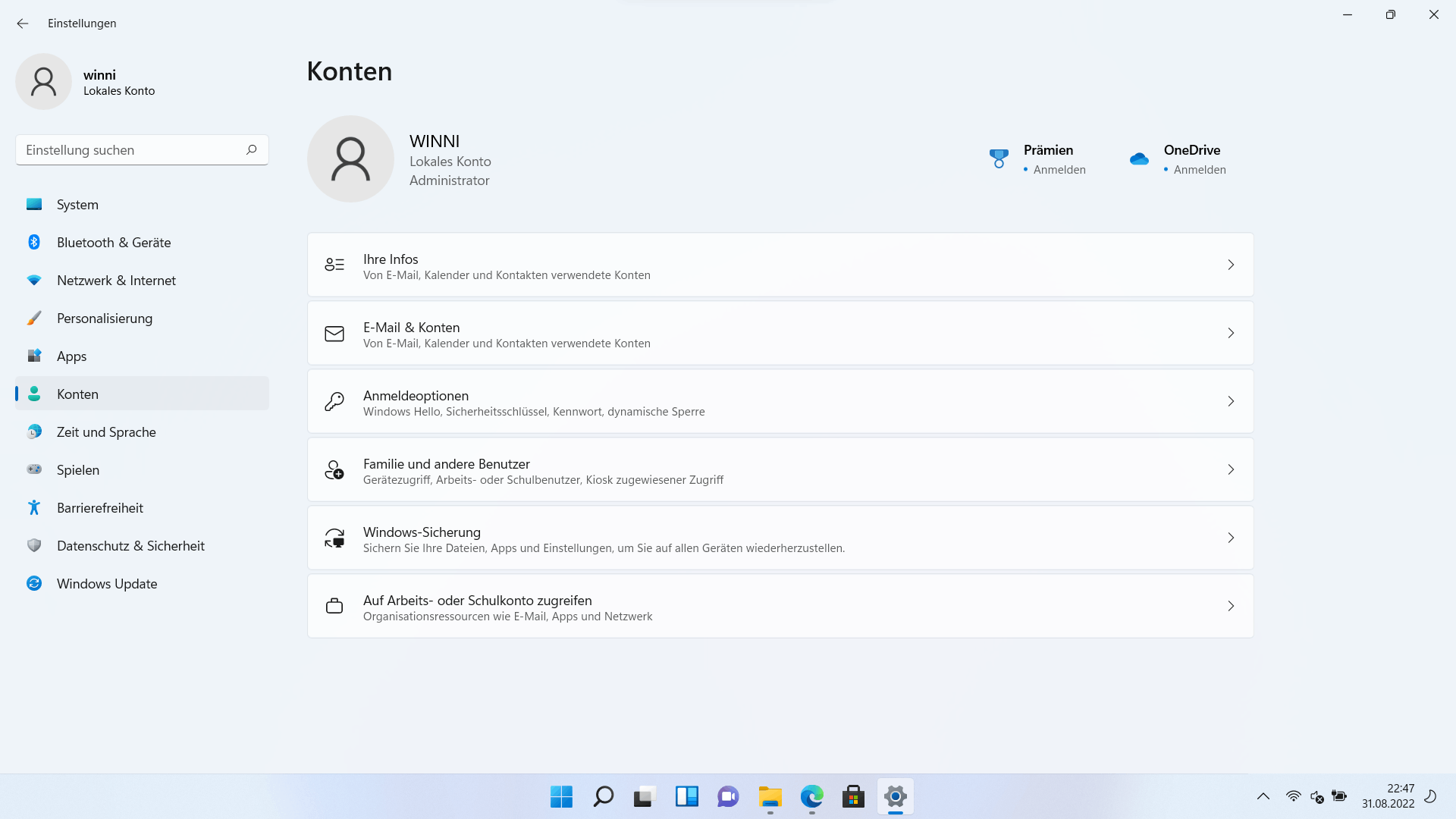Open the System settings category
Screen dimensions: 1456x819
click(77, 204)
